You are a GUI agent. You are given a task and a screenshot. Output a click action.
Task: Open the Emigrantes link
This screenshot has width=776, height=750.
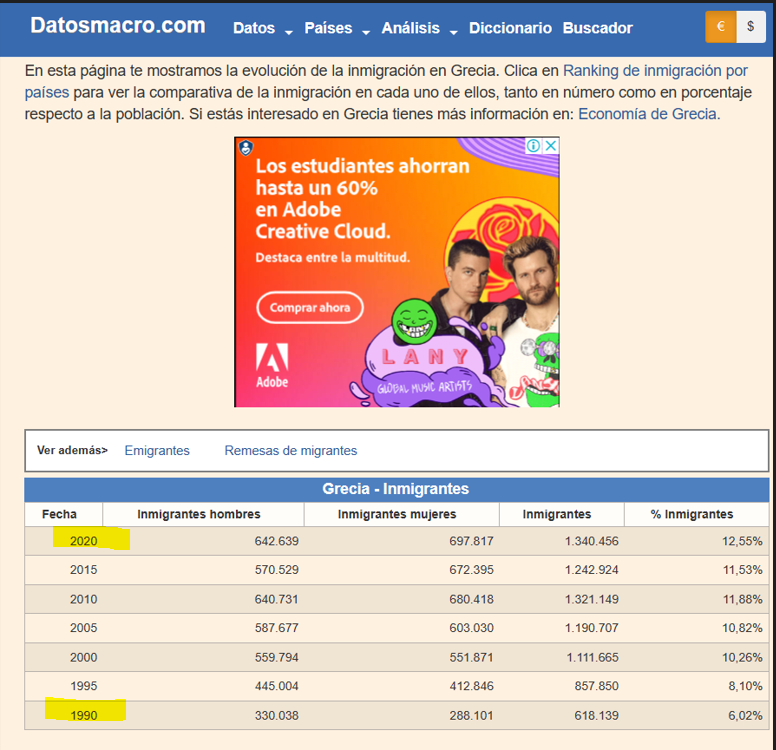[157, 450]
